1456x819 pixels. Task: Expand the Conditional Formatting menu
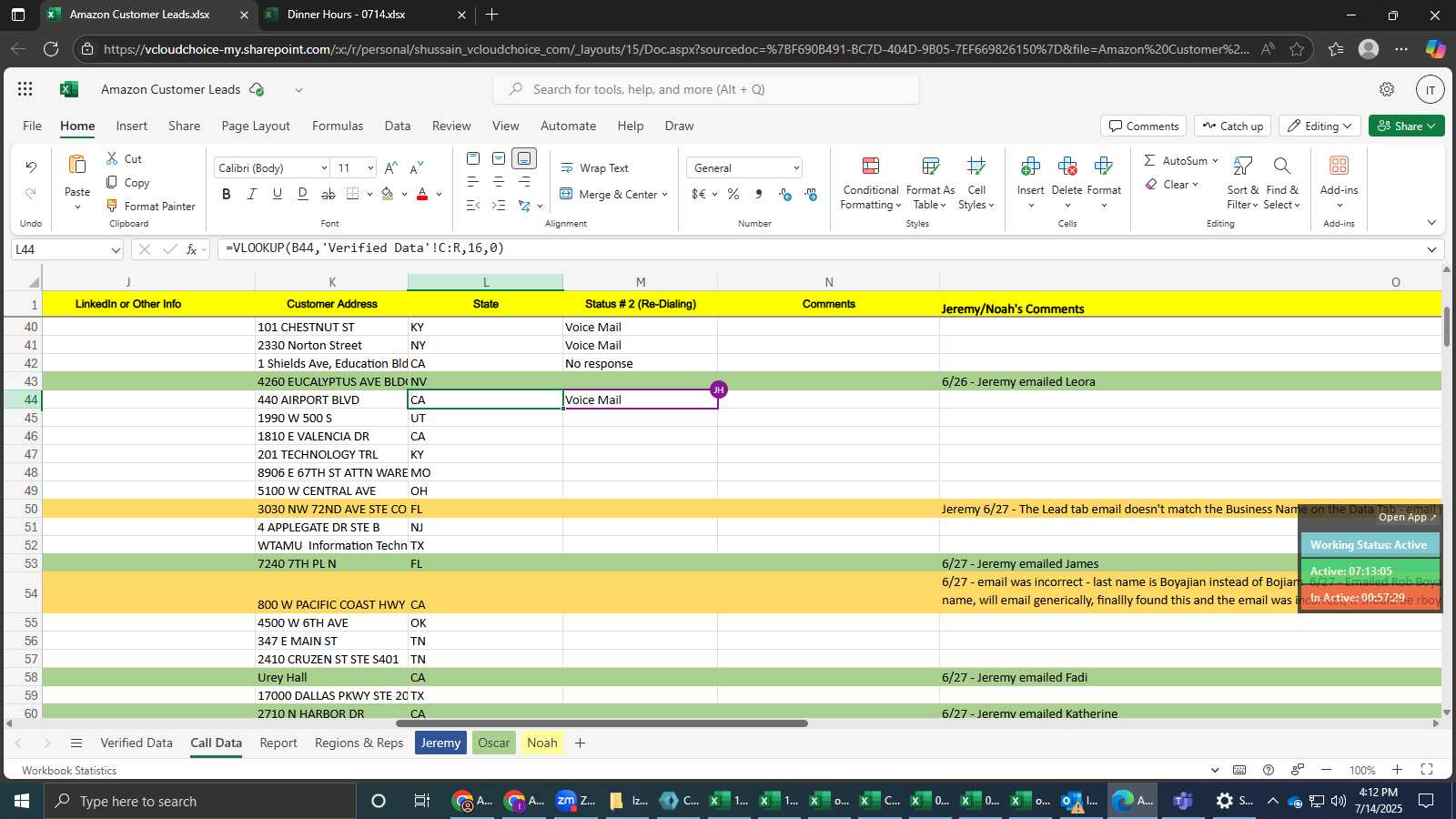(871, 184)
